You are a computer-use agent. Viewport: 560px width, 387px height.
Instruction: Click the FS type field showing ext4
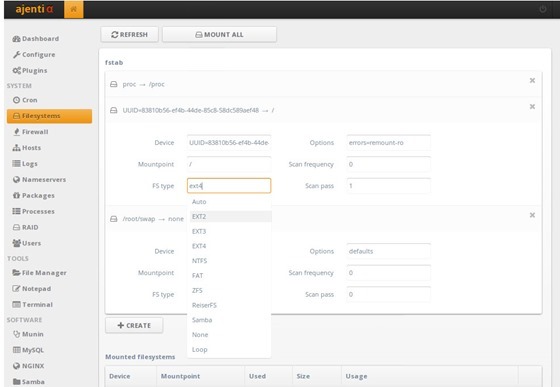click(229, 186)
